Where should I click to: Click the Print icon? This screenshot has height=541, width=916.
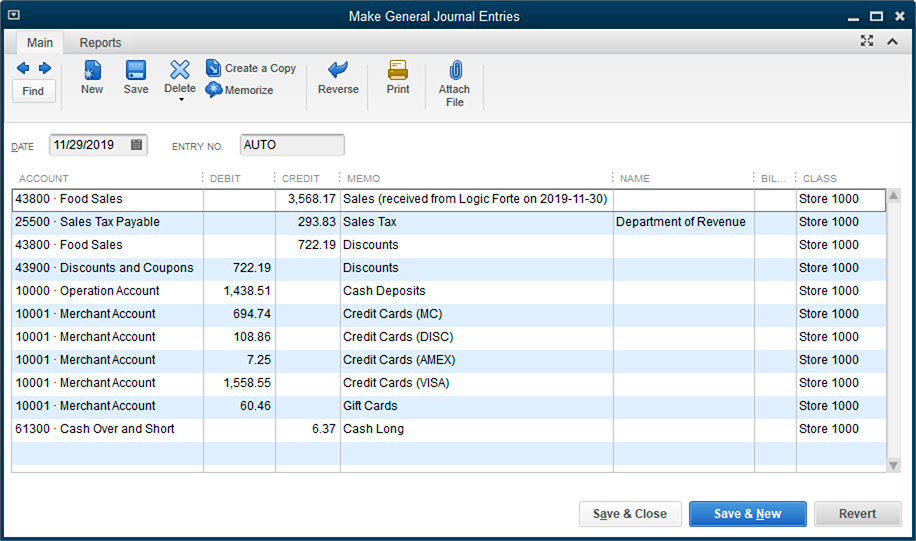tap(398, 70)
